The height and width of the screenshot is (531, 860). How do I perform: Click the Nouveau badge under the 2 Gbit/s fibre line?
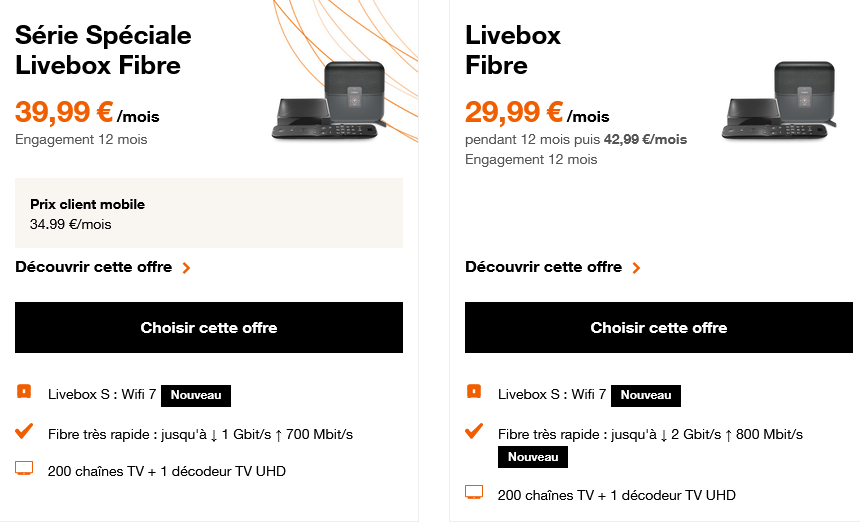click(x=533, y=457)
